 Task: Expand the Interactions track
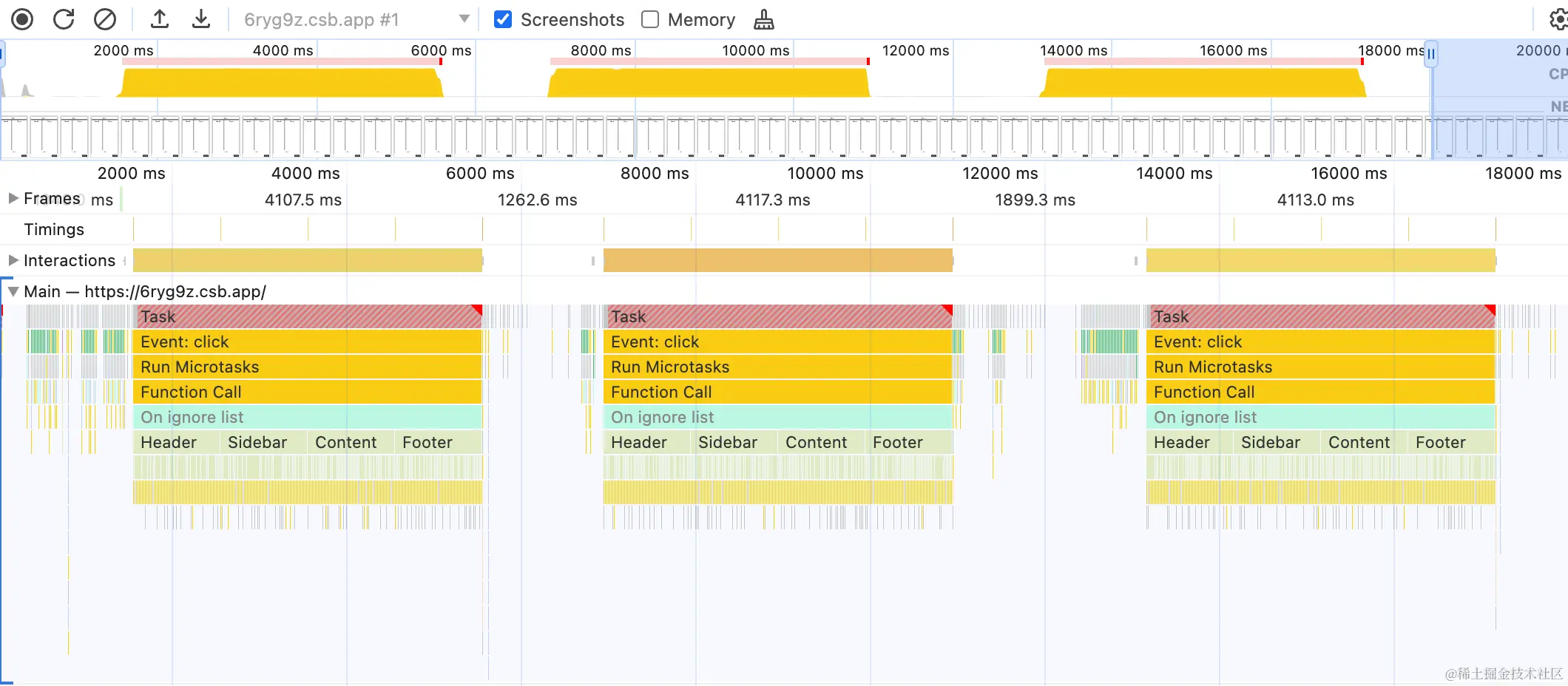click(13, 260)
